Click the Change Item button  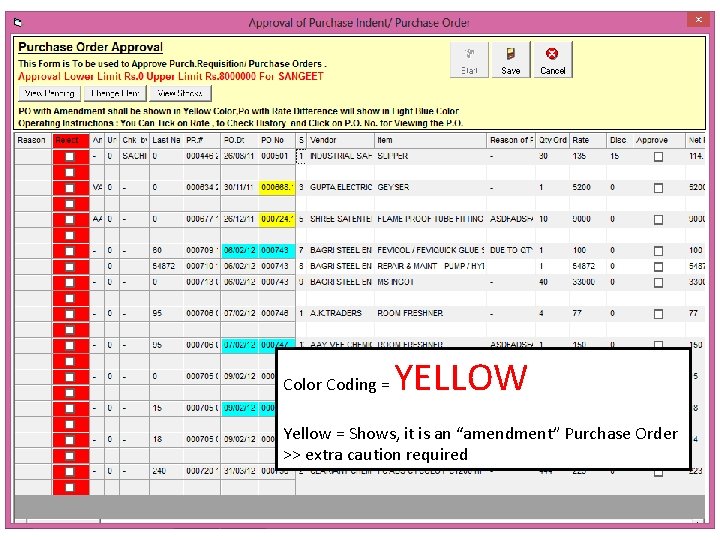(115, 93)
